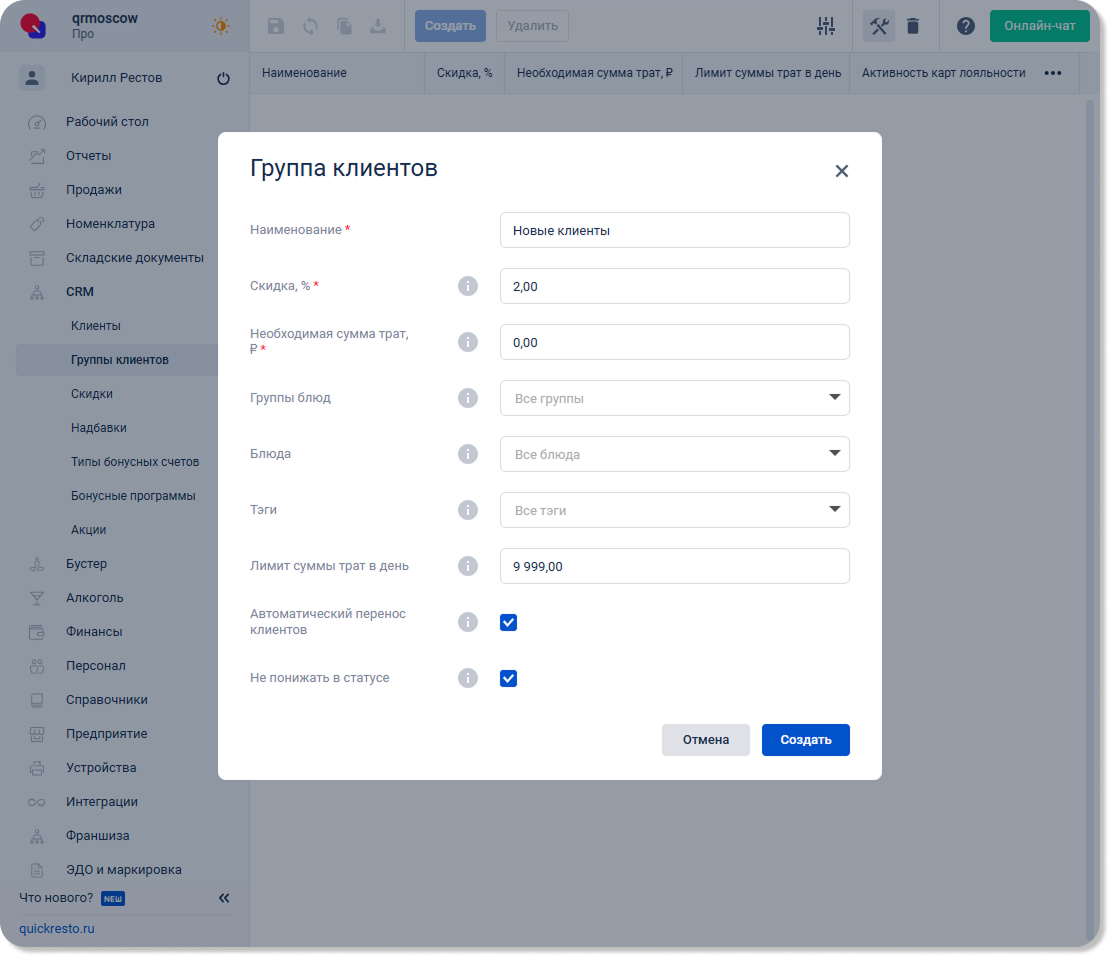
Task: Click the info icon for Лимит суммы трат в день
Action: point(467,566)
